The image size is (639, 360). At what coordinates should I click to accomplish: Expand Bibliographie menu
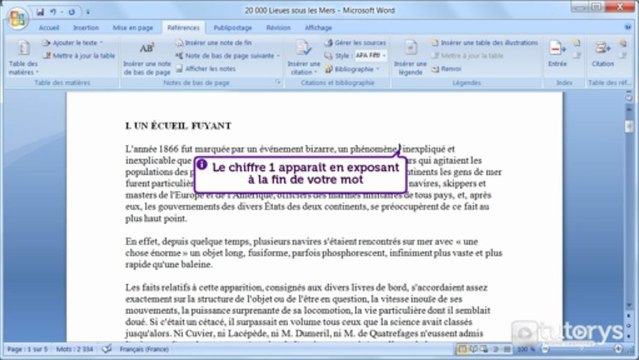pos(353,69)
